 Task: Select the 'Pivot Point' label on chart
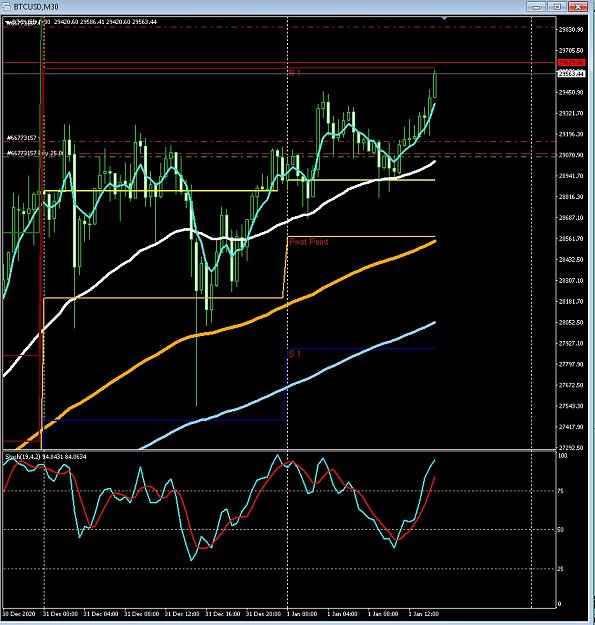308,242
